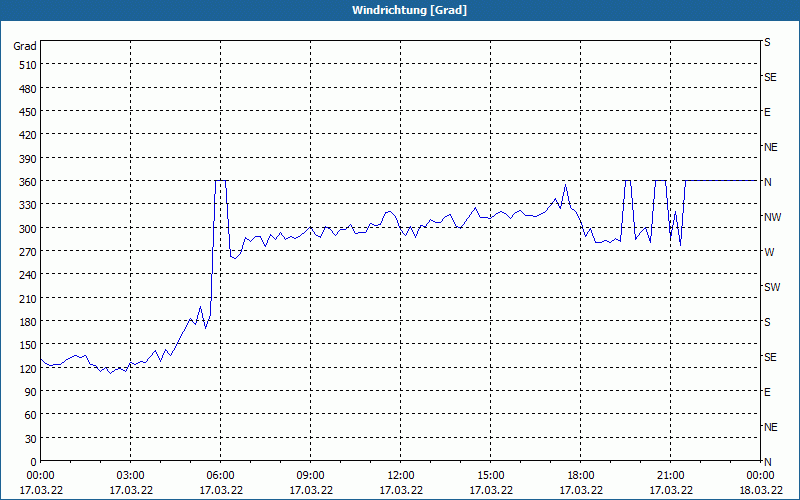
Task: Select the 21:00 time label
Action: point(670,476)
